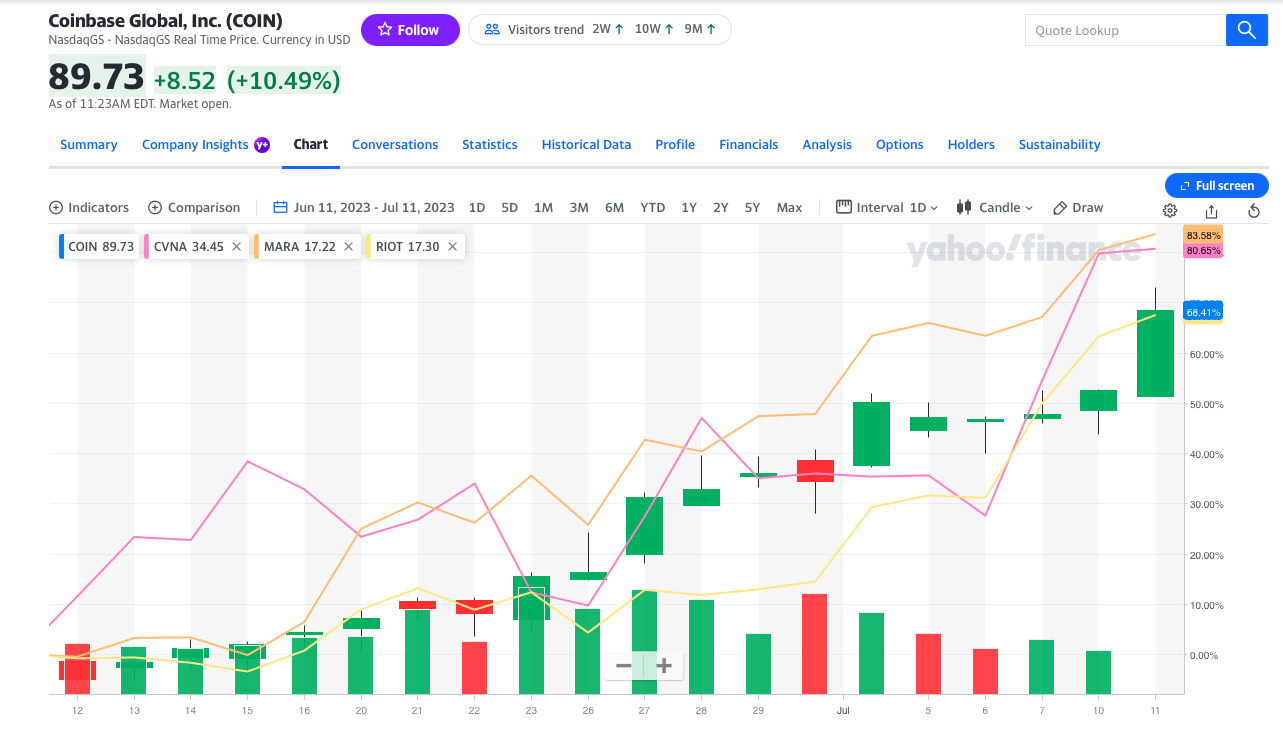Click the share chart icon
This screenshot has width=1283, height=741.
[1212, 211]
